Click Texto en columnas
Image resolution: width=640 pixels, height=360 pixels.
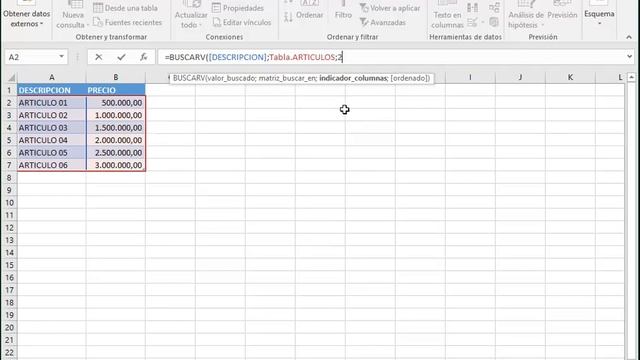click(447, 16)
